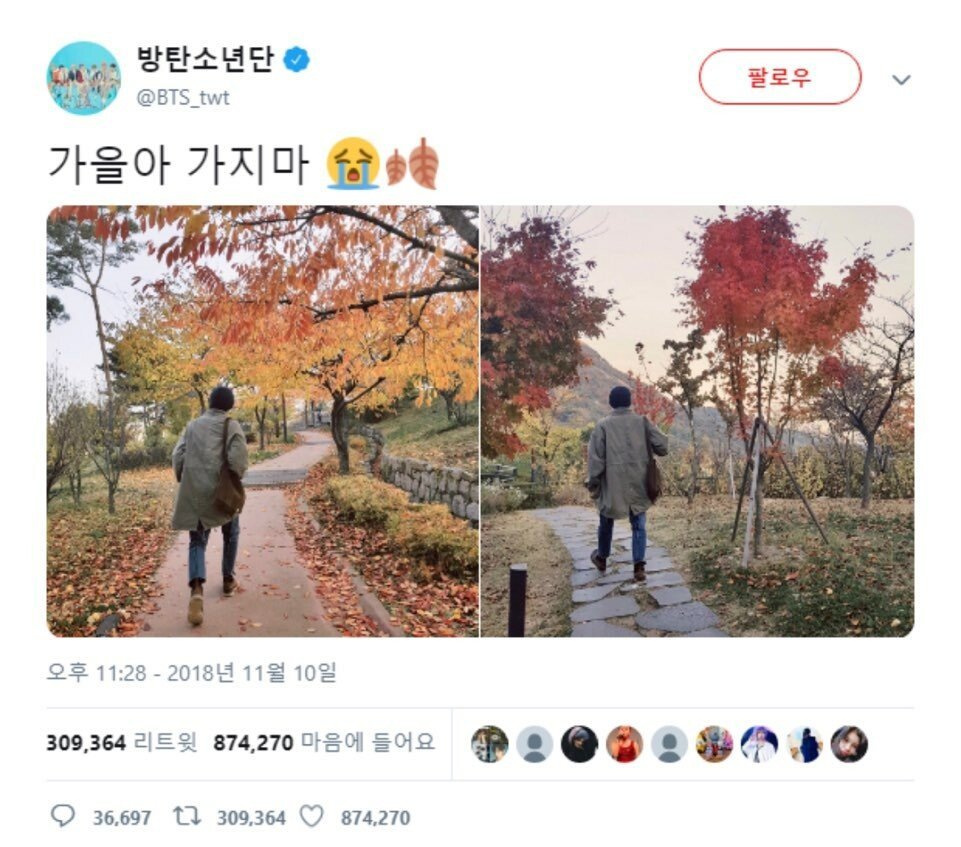Open the first liker's avatar
Viewport: 961px width, 847px height.
tap(490, 744)
